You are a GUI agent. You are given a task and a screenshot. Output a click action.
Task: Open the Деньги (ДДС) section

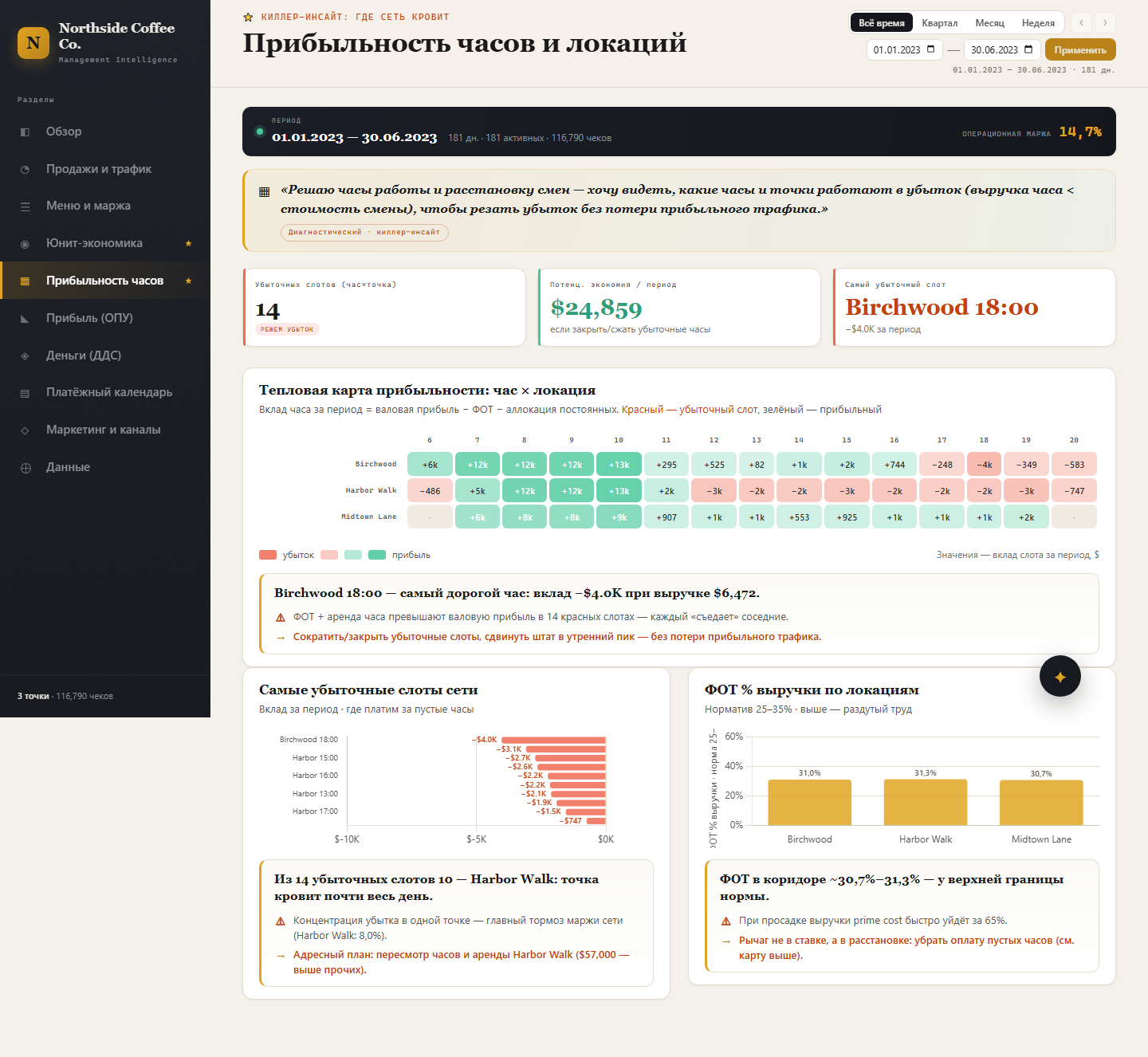(x=105, y=356)
